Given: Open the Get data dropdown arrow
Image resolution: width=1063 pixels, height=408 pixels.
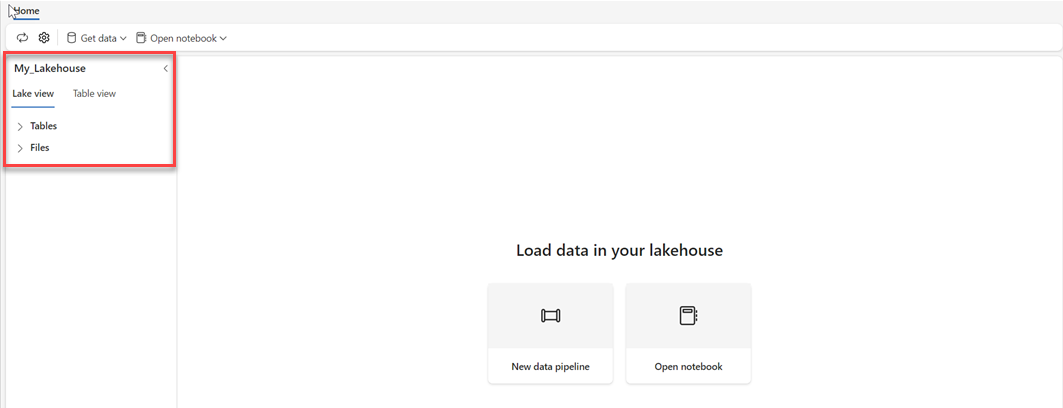Looking at the screenshot, I should (x=123, y=39).
